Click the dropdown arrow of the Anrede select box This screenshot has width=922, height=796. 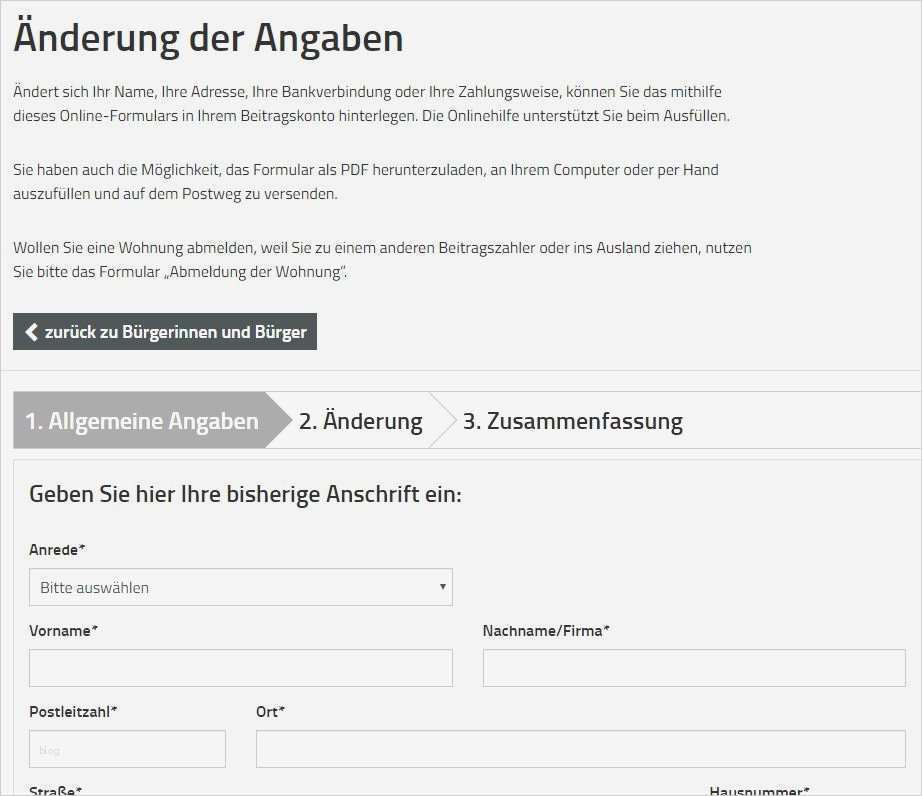(443, 587)
